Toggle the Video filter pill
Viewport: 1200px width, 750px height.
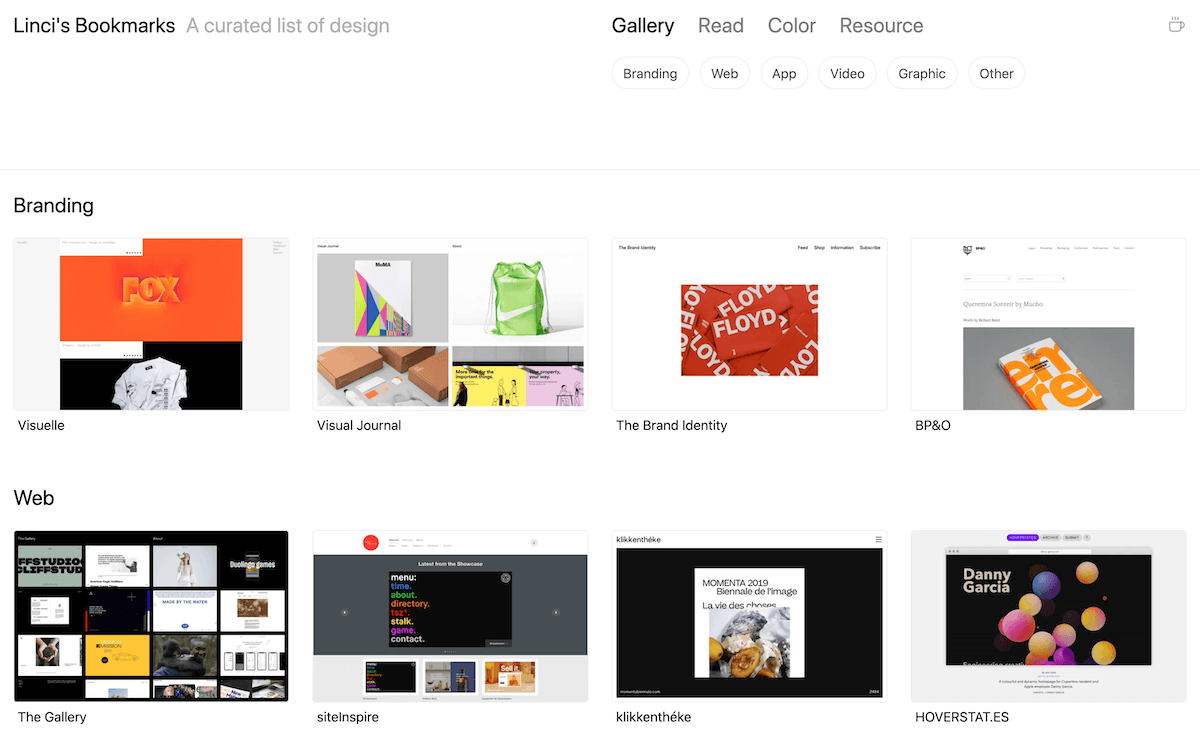(x=847, y=73)
